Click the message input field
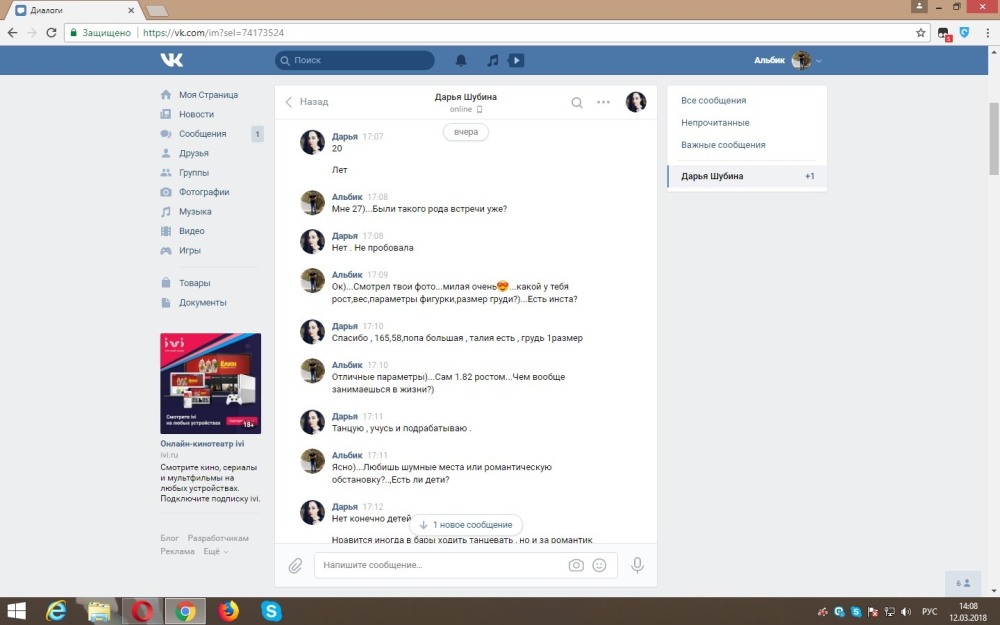Screen dimensions: 1000x625 coord(440,565)
